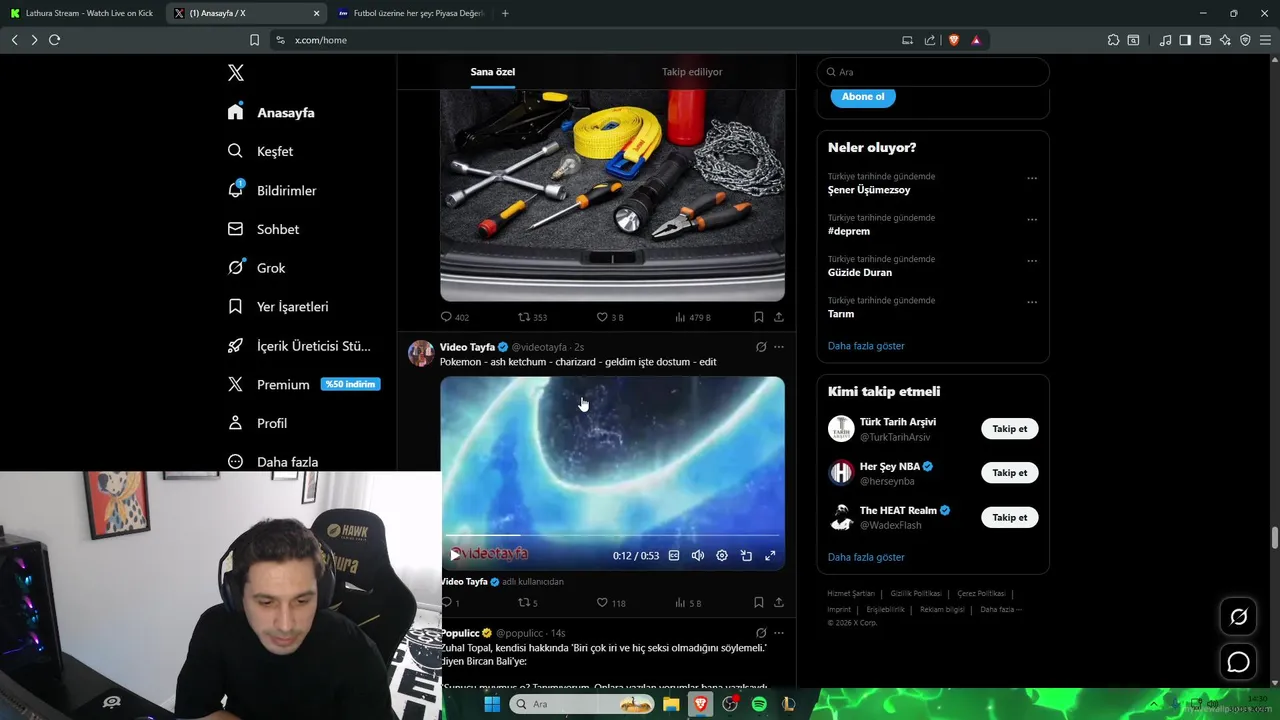Open the Tarım trend
The height and width of the screenshot is (720, 1280).
coord(841,314)
